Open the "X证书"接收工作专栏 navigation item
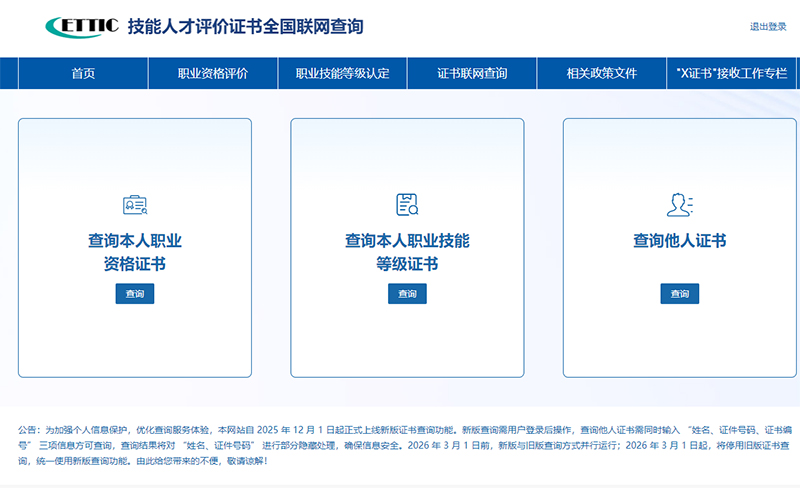 point(732,73)
